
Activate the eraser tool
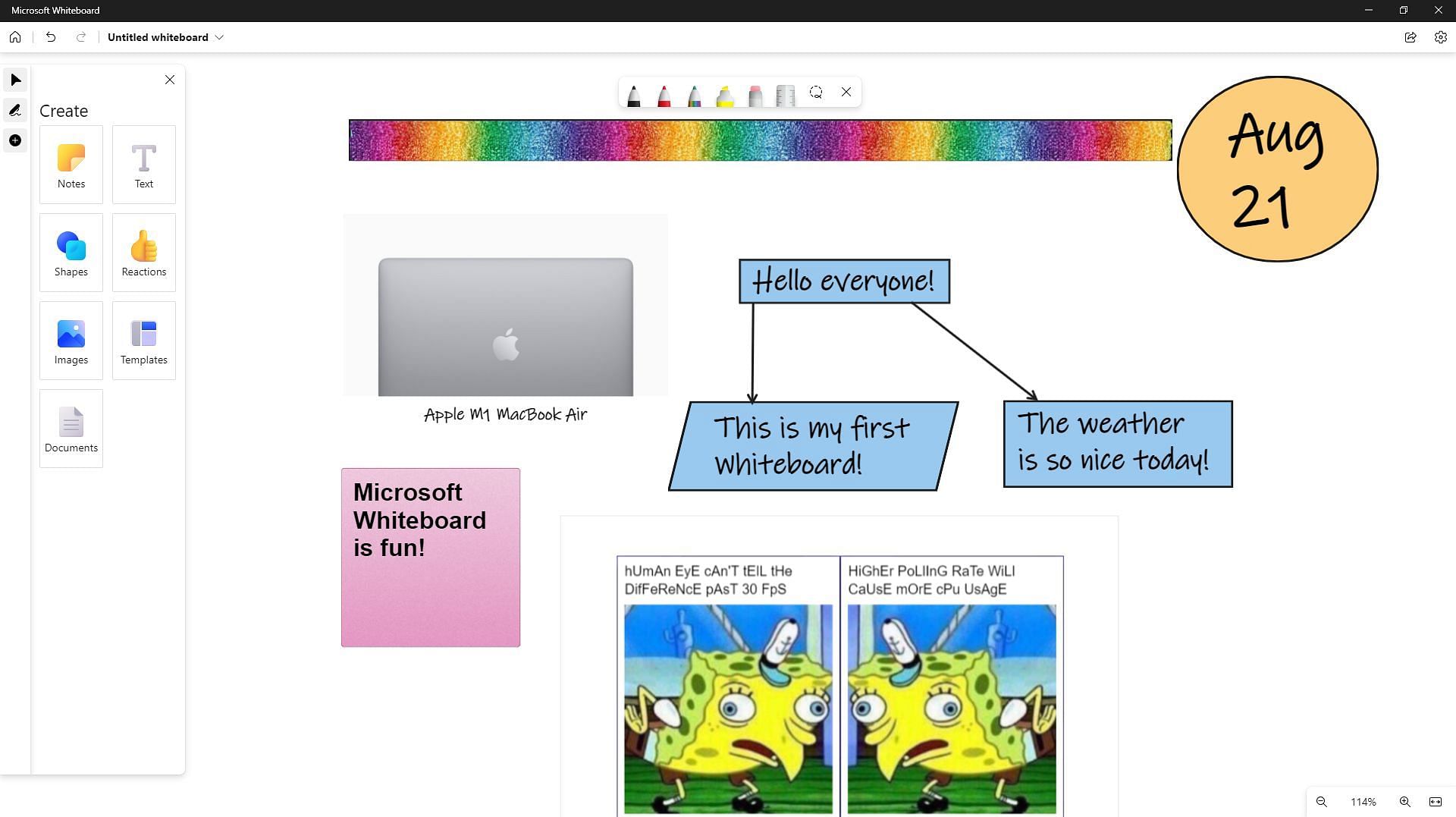click(x=755, y=95)
